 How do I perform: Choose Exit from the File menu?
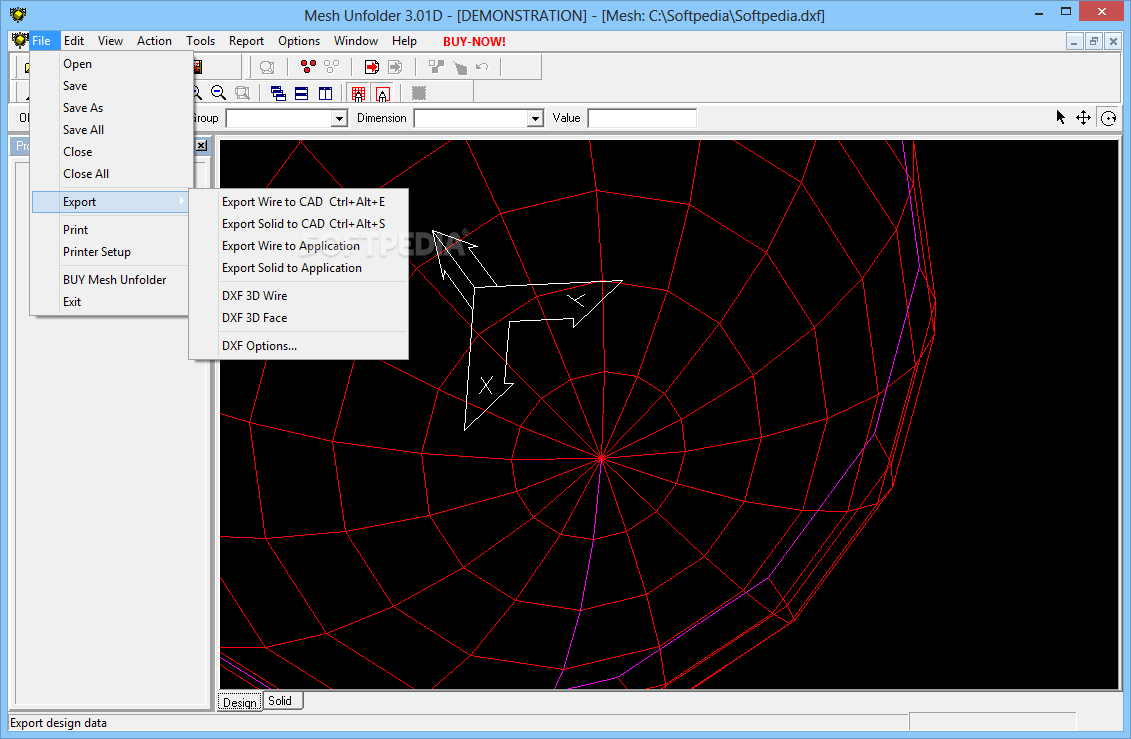coord(112,301)
